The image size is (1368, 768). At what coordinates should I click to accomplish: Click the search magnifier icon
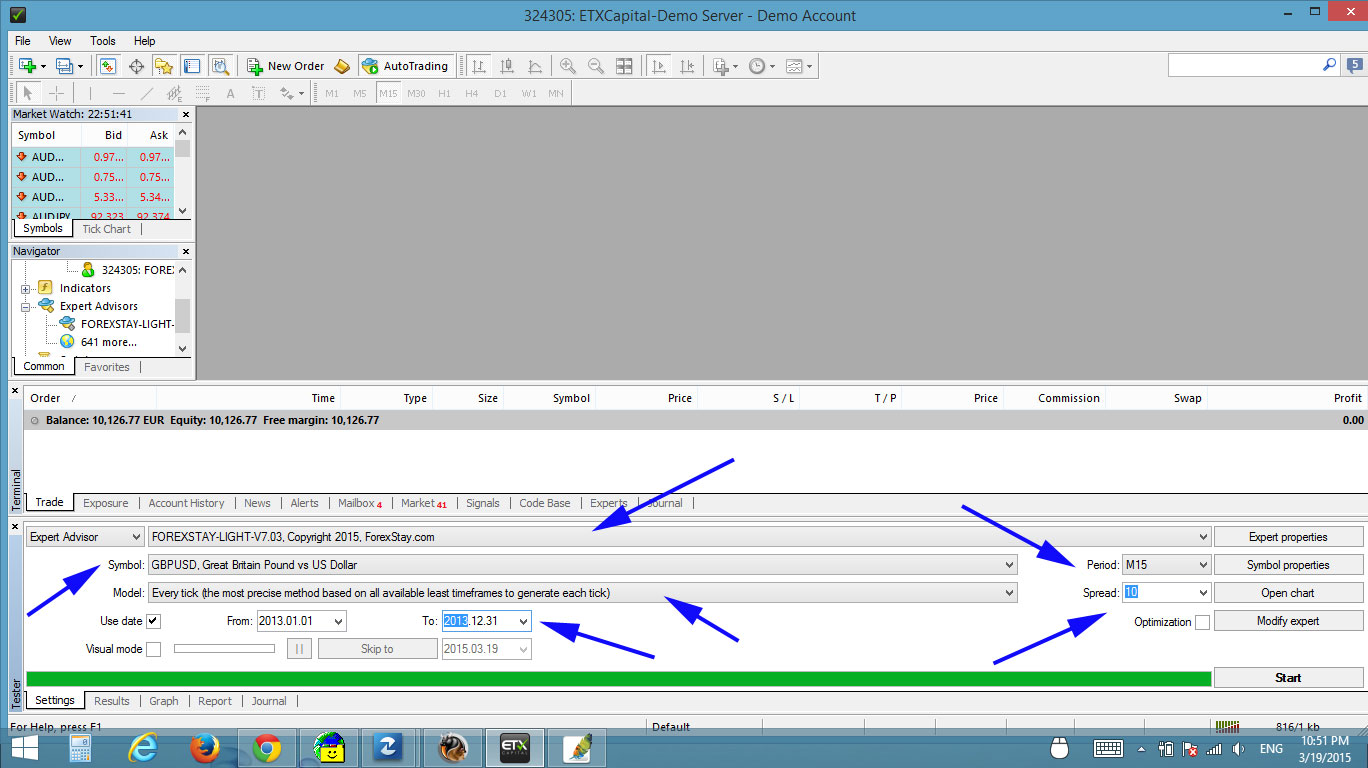[x=1329, y=64]
